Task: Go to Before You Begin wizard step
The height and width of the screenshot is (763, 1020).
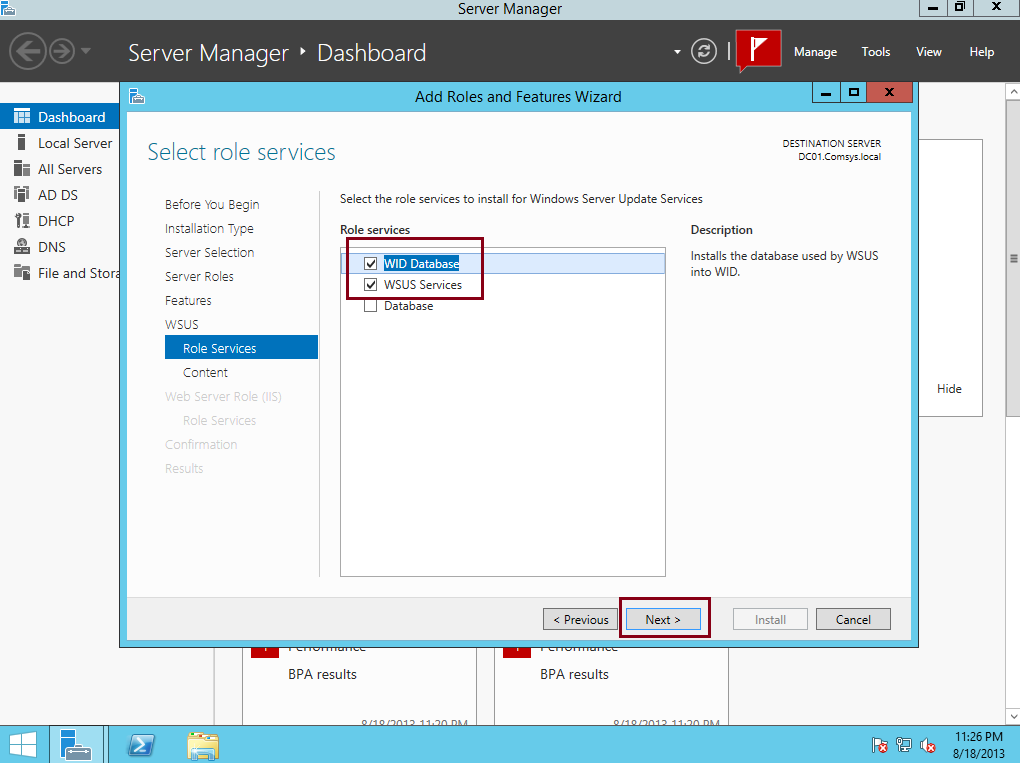Action: (212, 204)
